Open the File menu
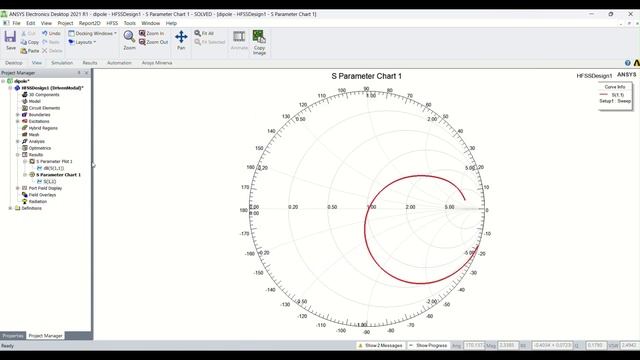This screenshot has height=360, width=640. [16, 23]
